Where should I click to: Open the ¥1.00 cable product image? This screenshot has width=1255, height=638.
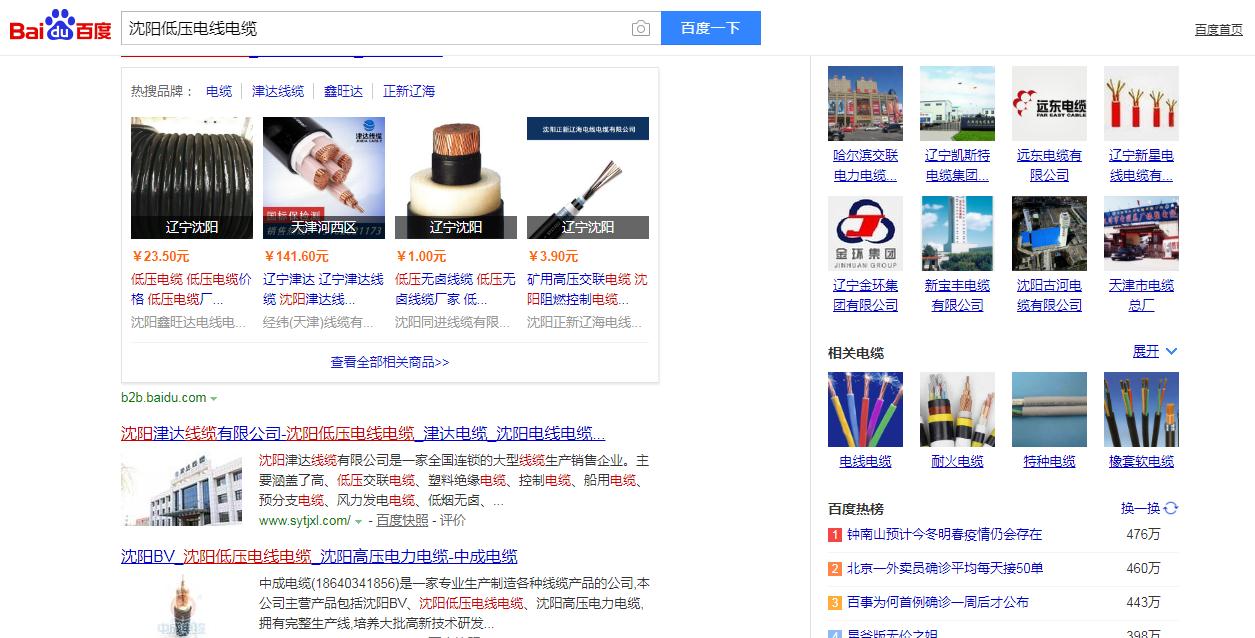pyautogui.click(x=456, y=178)
